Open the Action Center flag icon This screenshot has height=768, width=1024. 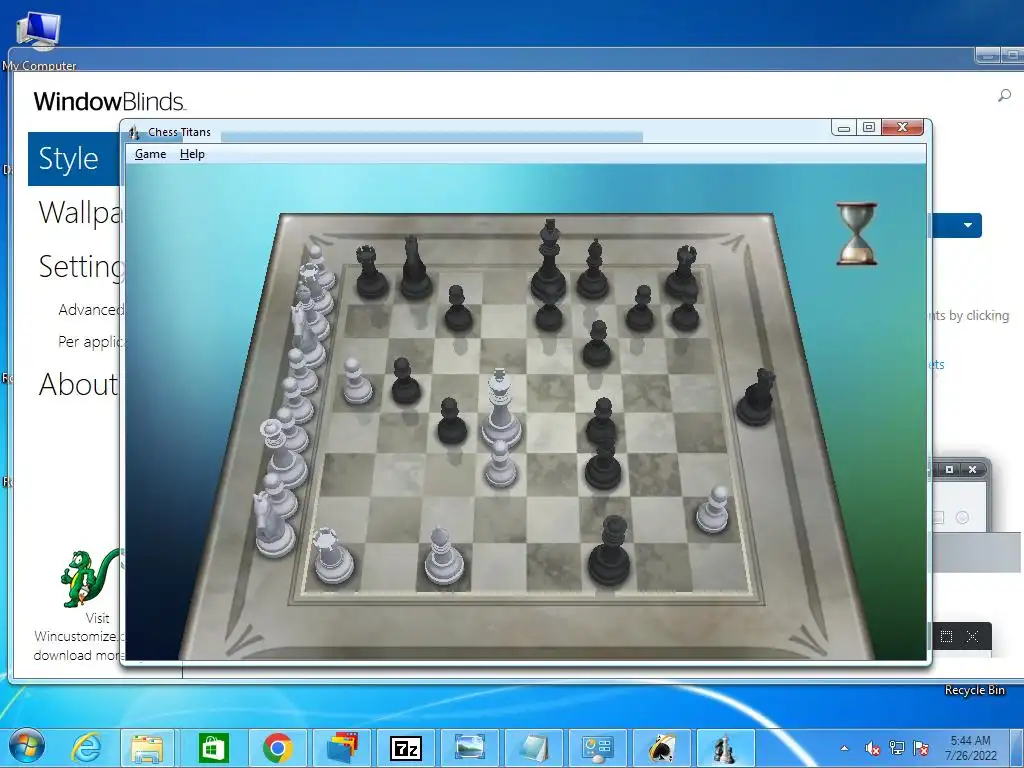point(921,748)
